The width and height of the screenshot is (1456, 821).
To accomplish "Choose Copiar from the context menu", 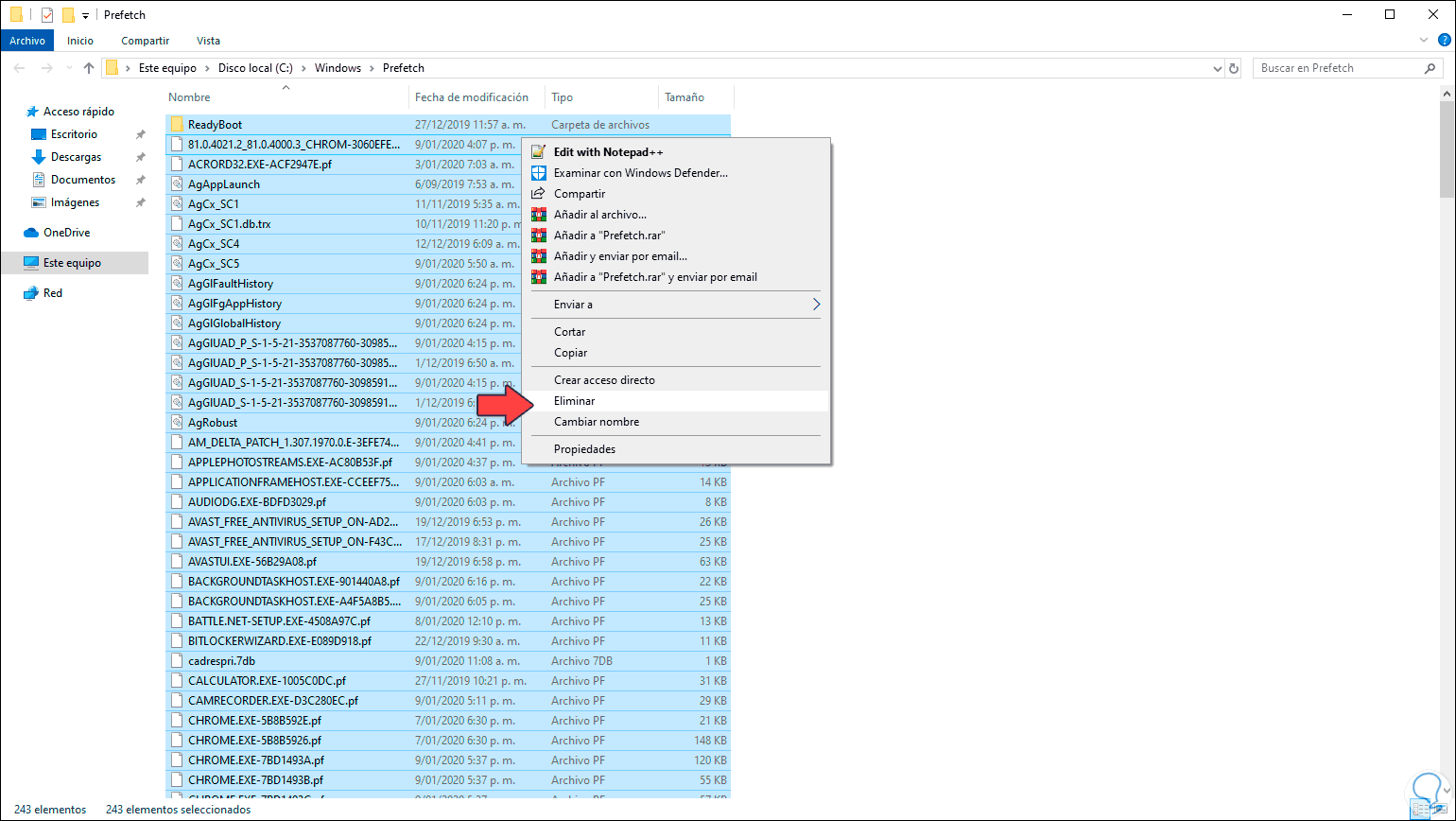I will (x=676, y=353).
